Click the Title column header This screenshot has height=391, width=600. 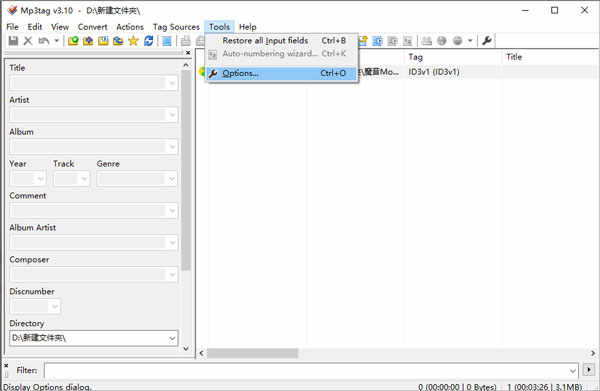[550, 57]
